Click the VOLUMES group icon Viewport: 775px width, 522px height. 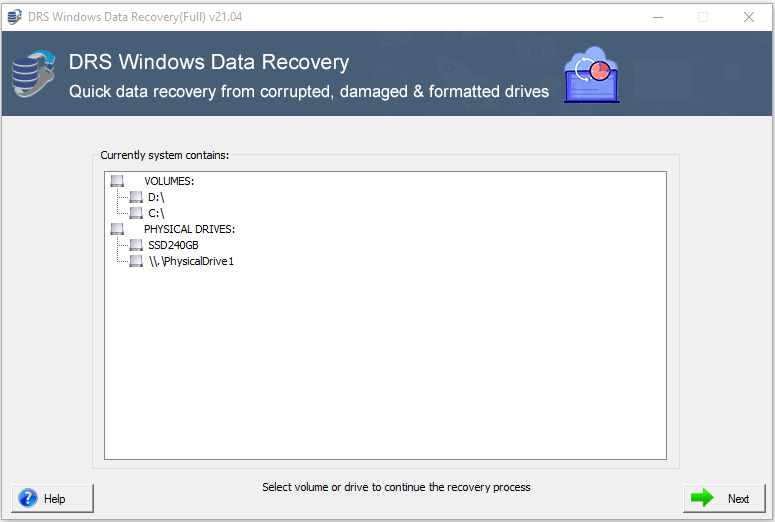[x=117, y=181]
